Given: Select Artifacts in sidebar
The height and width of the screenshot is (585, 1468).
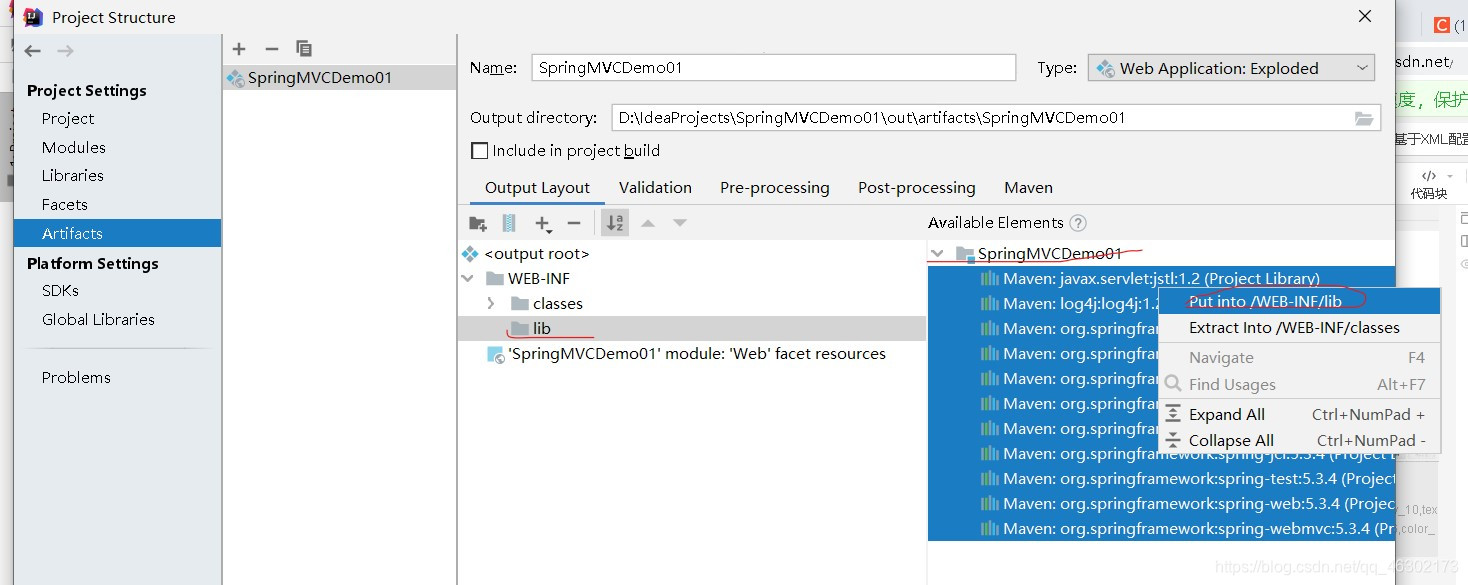Looking at the screenshot, I should [117, 233].
